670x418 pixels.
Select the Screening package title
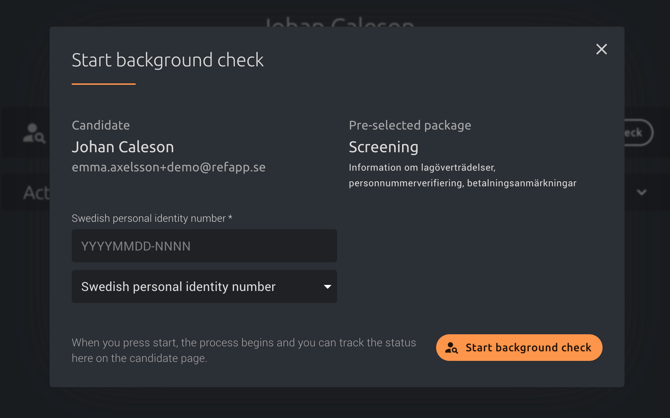coord(383,147)
